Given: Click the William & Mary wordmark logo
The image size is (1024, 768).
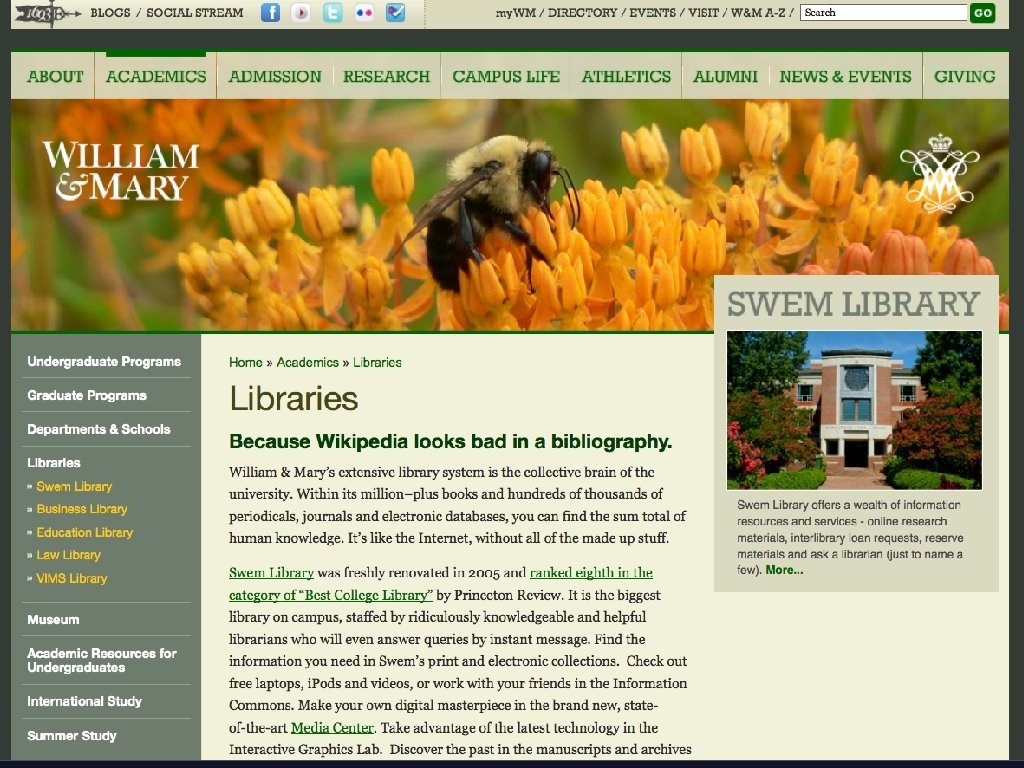Looking at the screenshot, I should (121, 171).
